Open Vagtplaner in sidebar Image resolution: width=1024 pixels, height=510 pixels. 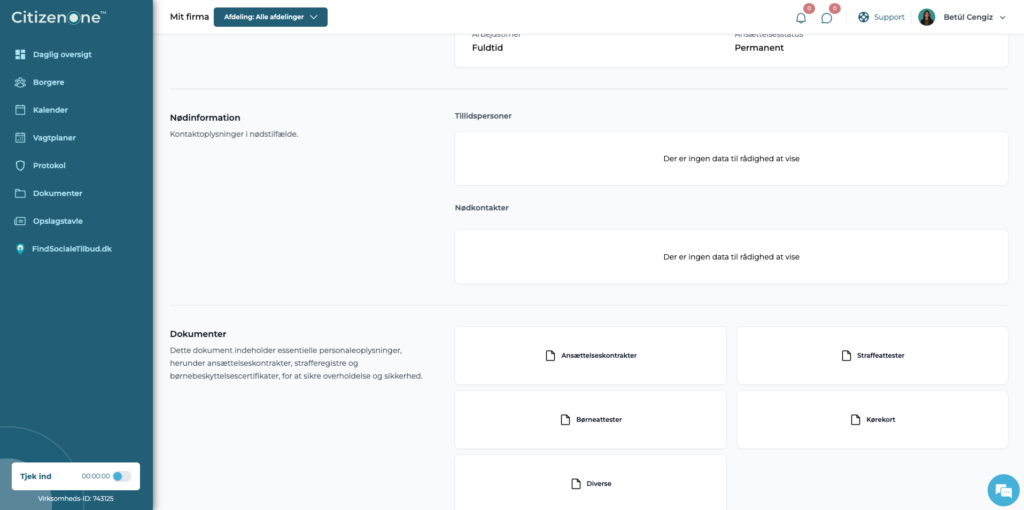click(x=54, y=138)
